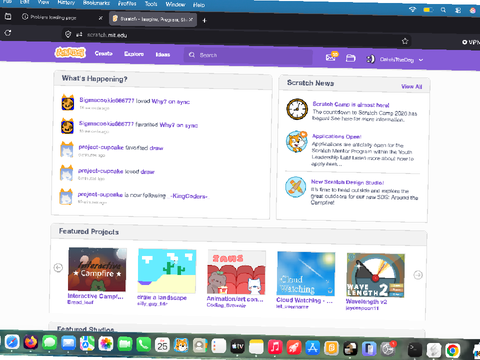Click the avatar beside project-cupcake is now following
Screen dimensions: 480x360
66,197
